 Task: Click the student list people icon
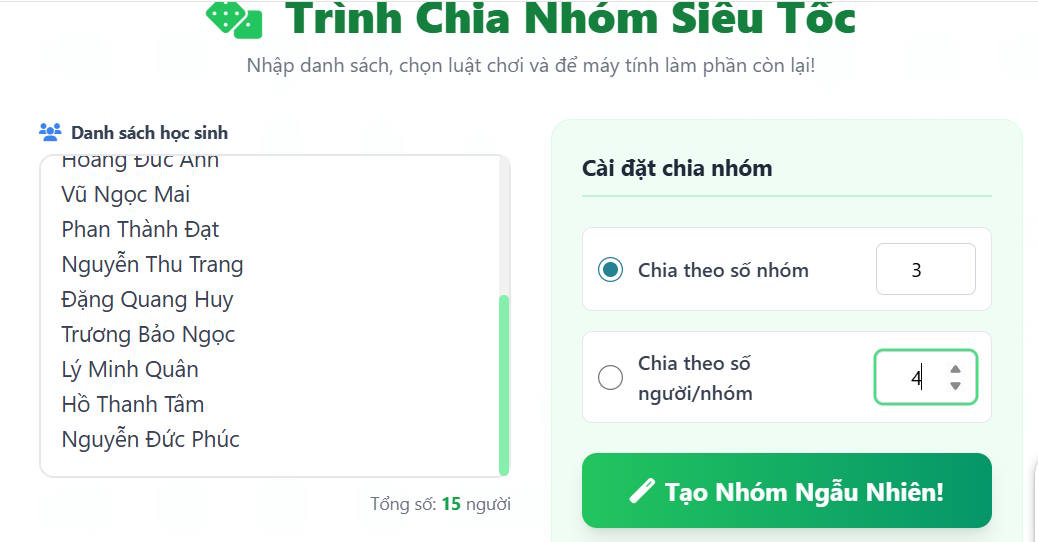click(x=50, y=132)
